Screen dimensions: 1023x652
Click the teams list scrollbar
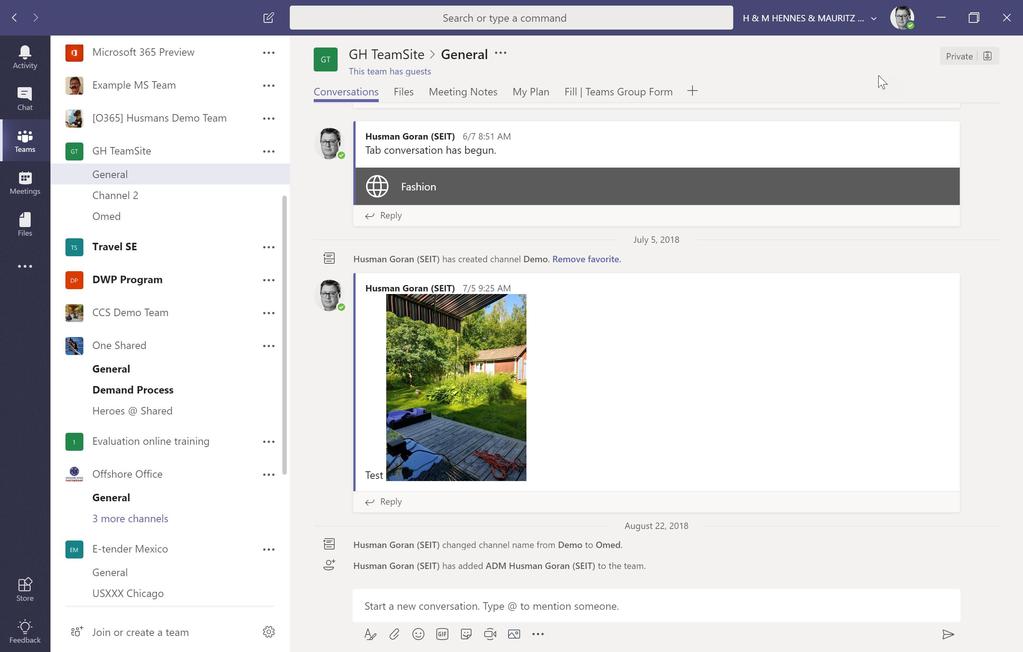(284, 335)
